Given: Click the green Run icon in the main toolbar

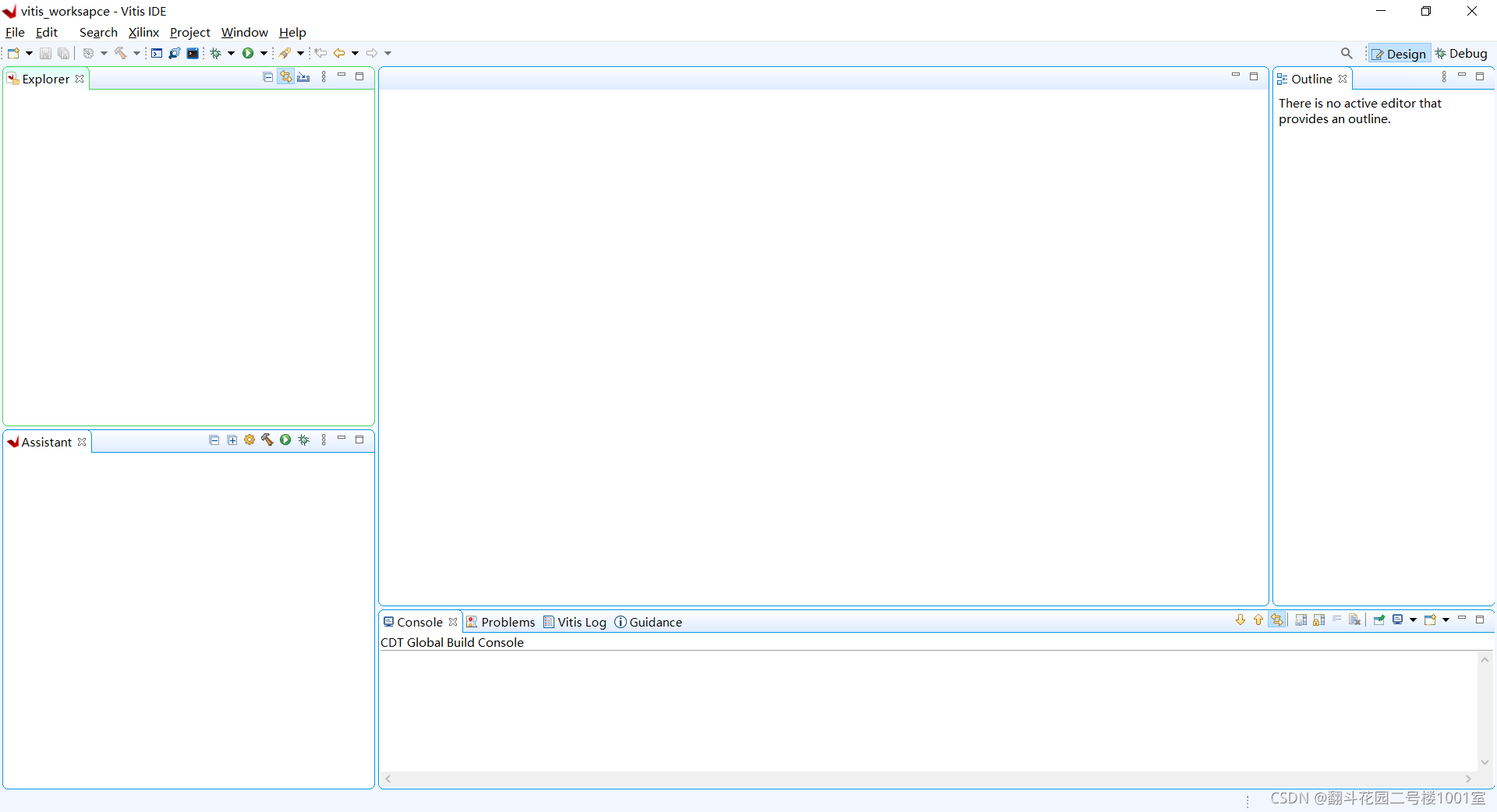Looking at the screenshot, I should point(248,53).
